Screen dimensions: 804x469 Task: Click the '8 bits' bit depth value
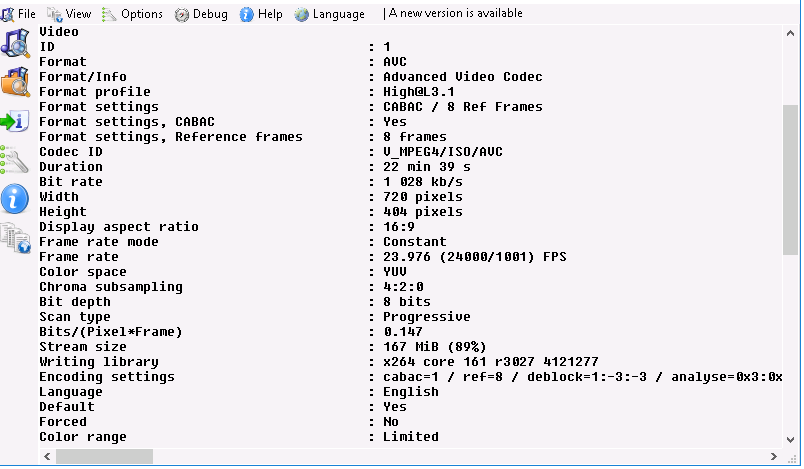tap(407, 302)
